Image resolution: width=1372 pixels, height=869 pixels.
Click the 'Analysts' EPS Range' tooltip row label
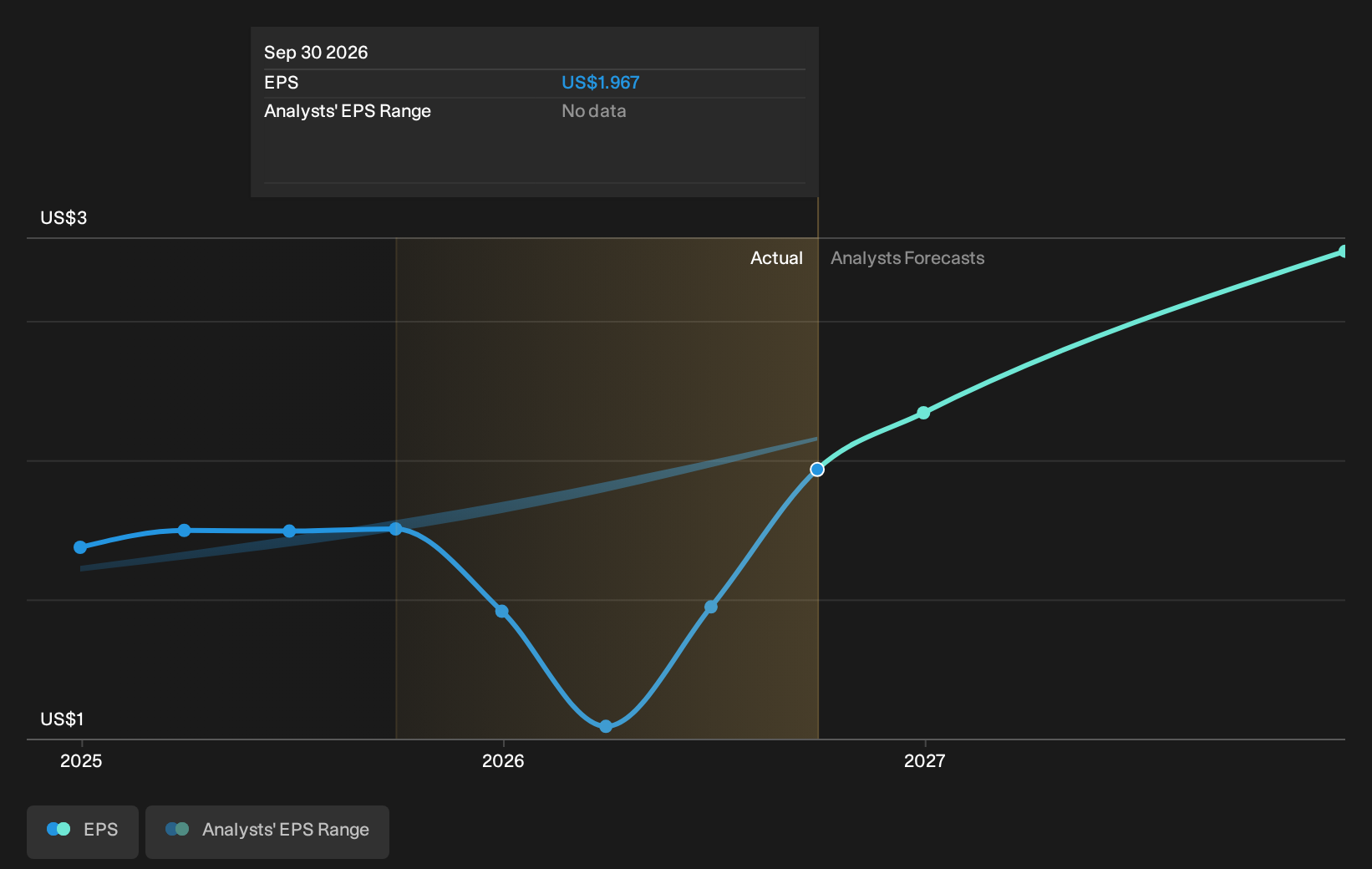[348, 111]
